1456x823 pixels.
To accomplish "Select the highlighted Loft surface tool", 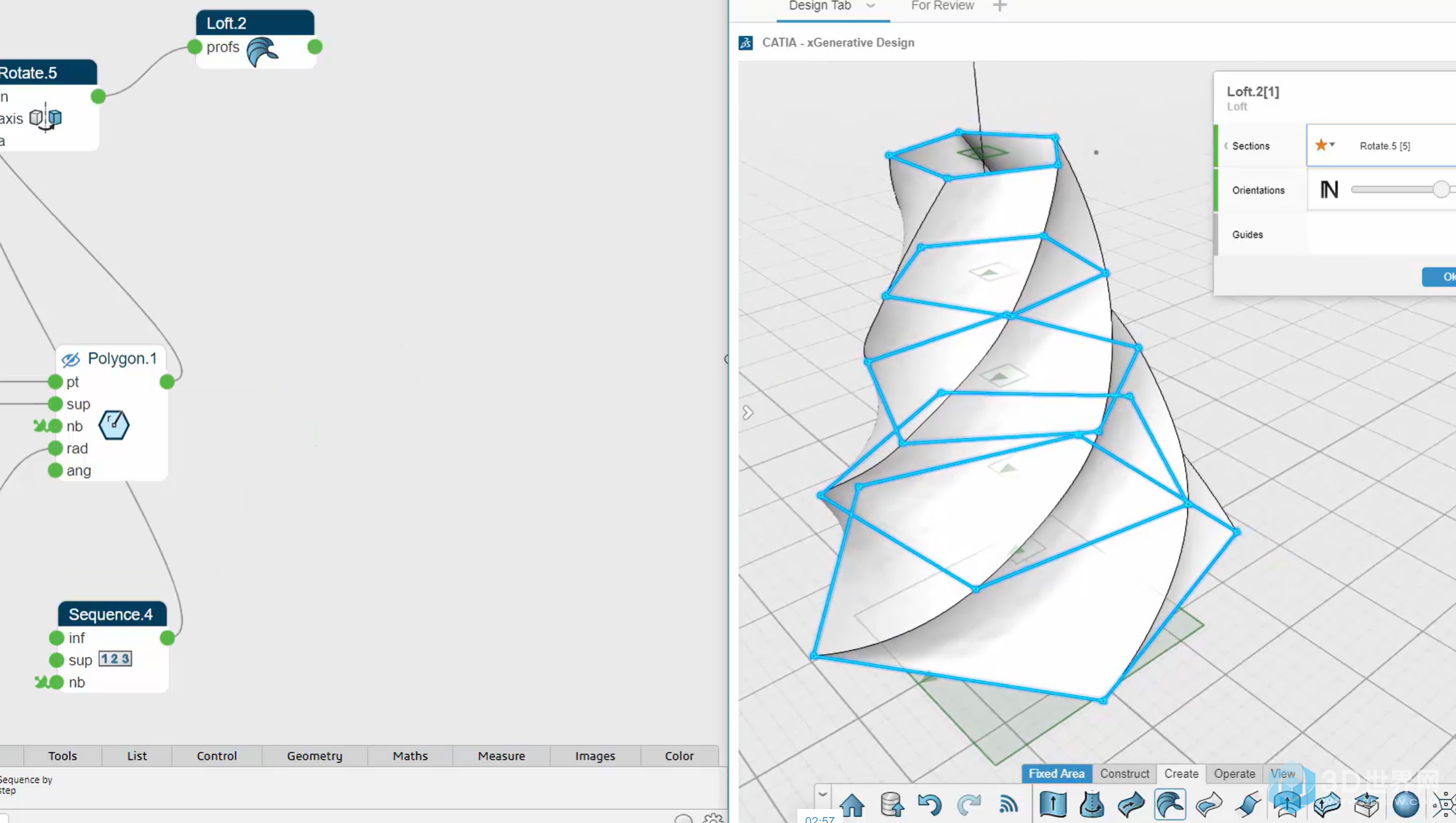I will click(1170, 804).
